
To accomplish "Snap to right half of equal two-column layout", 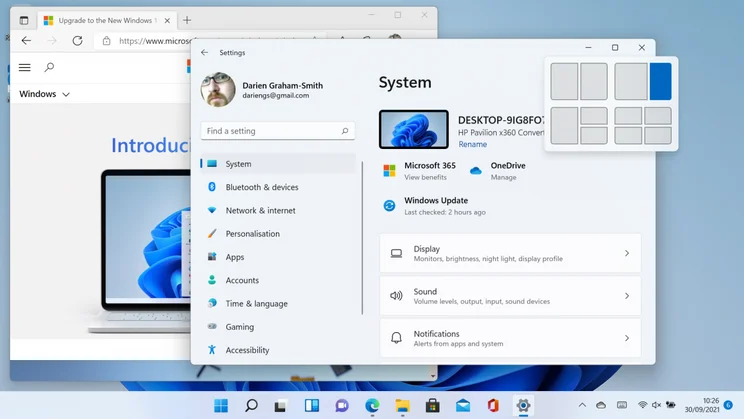I will [594, 81].
